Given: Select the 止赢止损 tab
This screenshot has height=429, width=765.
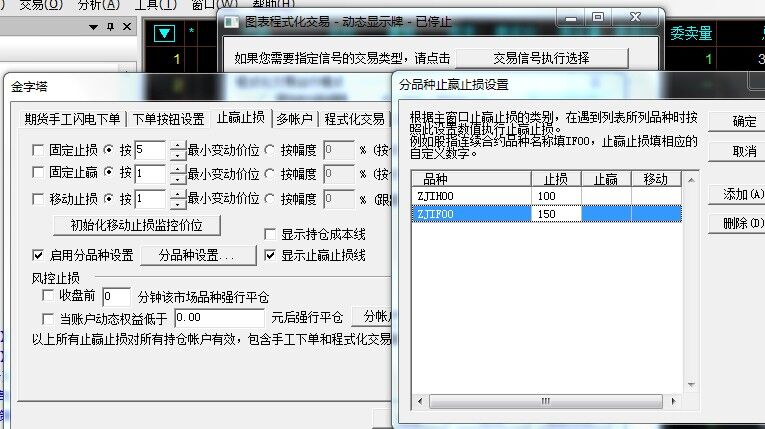Looking at the screenshot, I should [x=241, y=118].
